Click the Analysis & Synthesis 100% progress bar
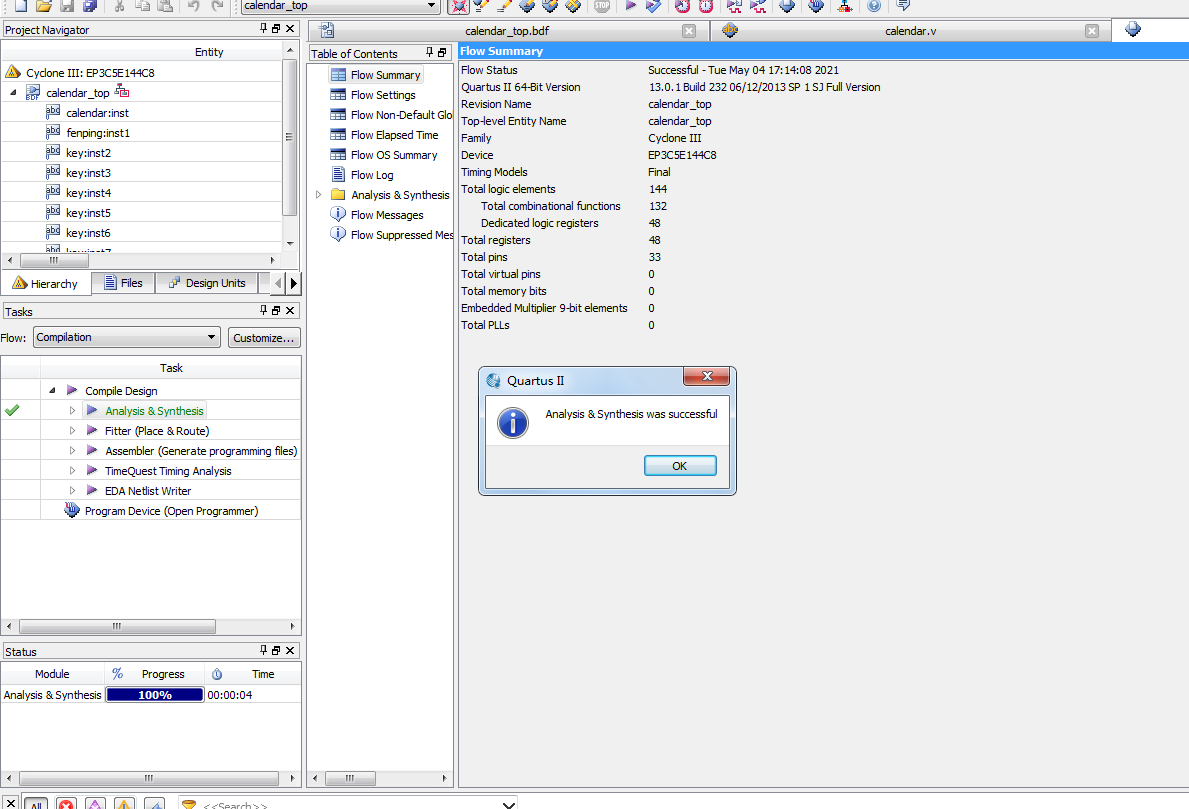This screenshot has width=1189, height=809. point(155,694)
